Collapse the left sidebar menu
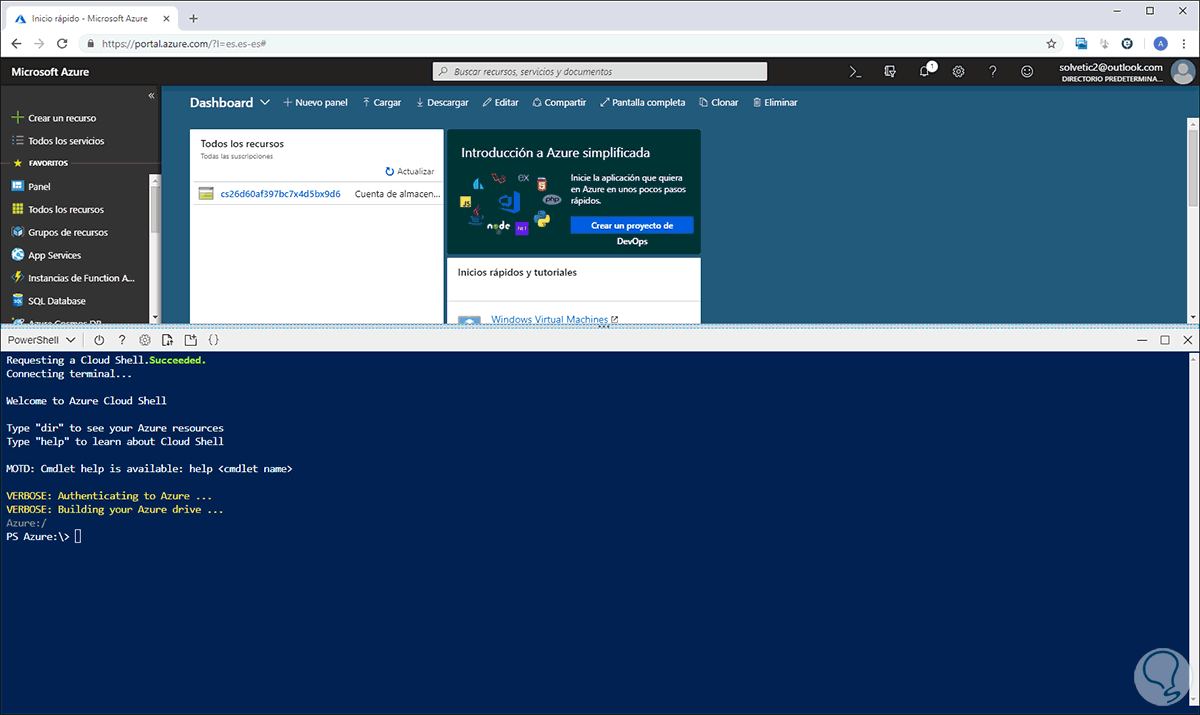 152,96
